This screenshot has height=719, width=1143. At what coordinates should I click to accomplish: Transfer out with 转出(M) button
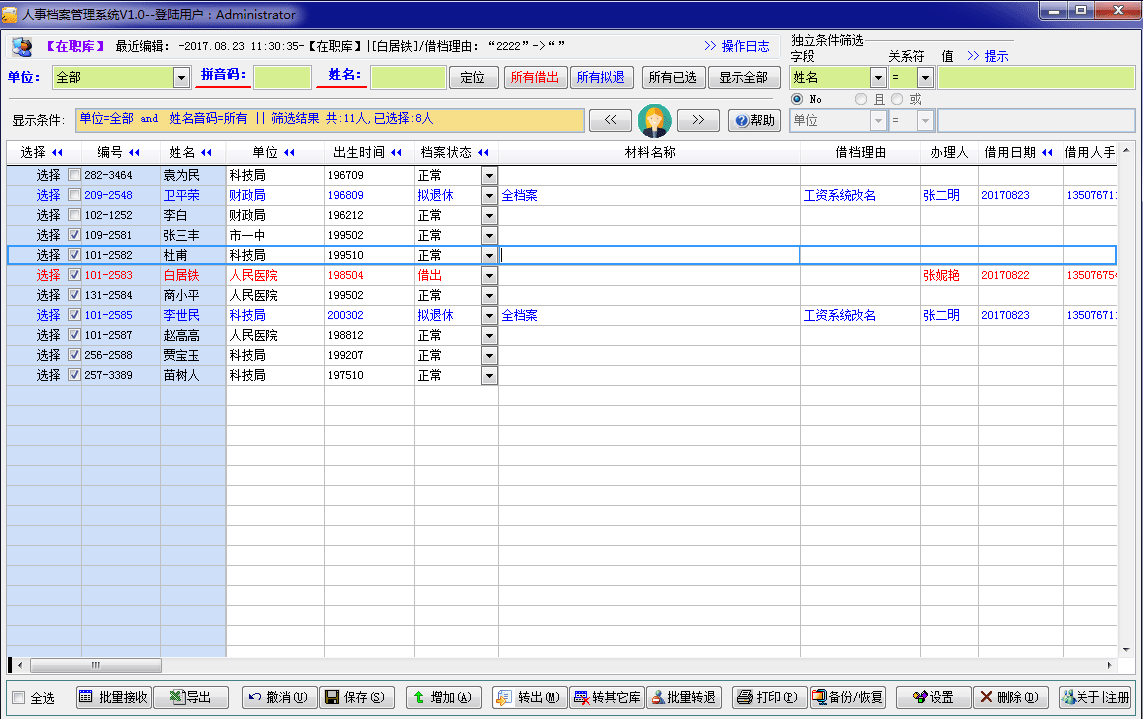click(529, 697)
